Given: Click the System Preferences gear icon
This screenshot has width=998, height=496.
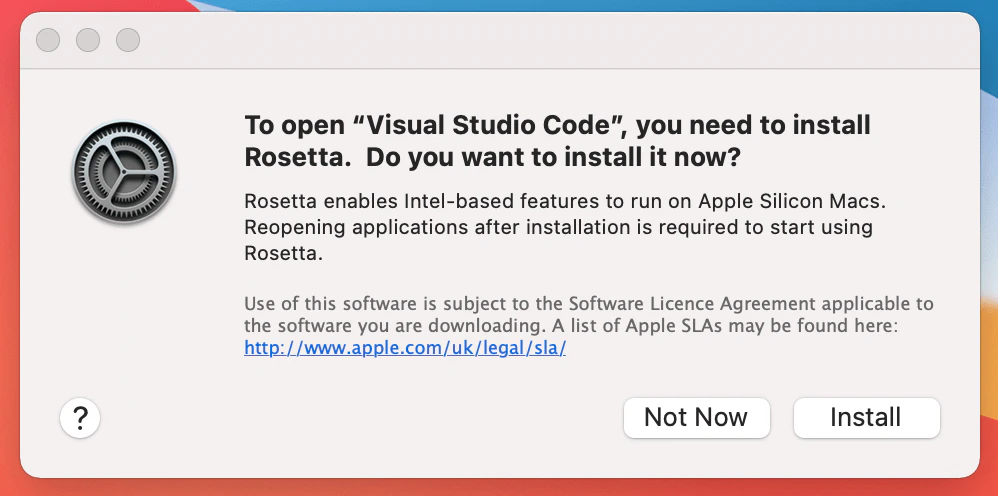Looking at the screenshot, I should coord(124,172).
